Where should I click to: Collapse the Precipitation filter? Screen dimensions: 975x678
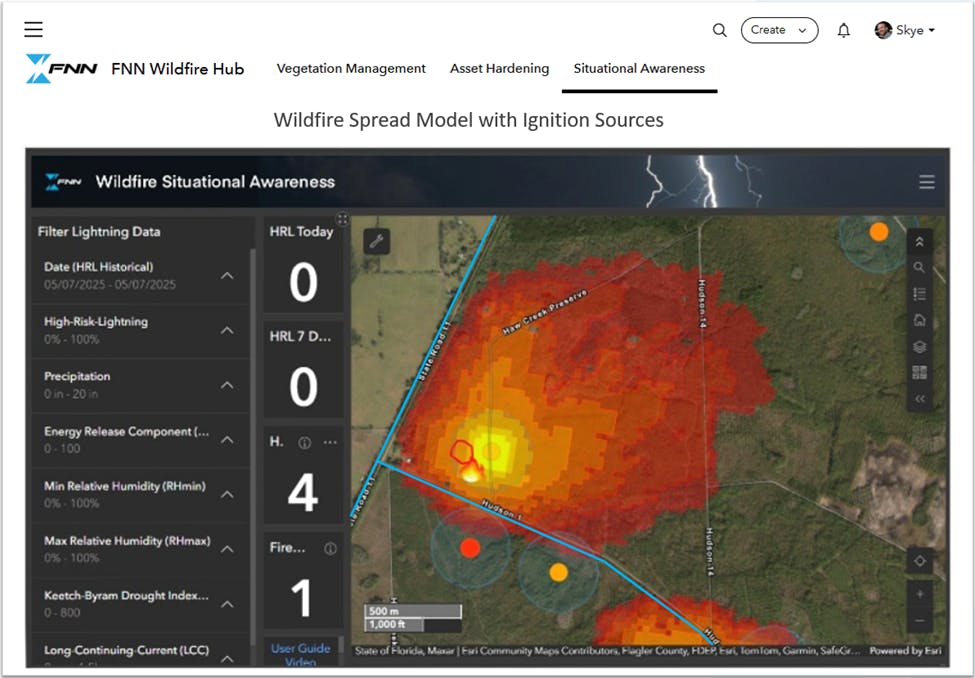coord(228,385)
